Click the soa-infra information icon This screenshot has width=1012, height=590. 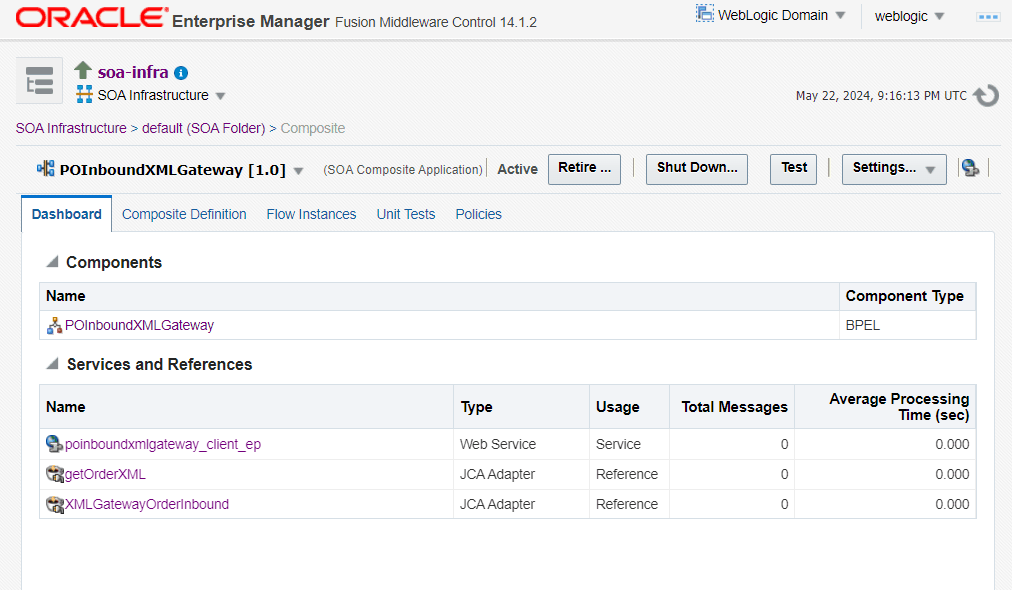tap(181, 73)
